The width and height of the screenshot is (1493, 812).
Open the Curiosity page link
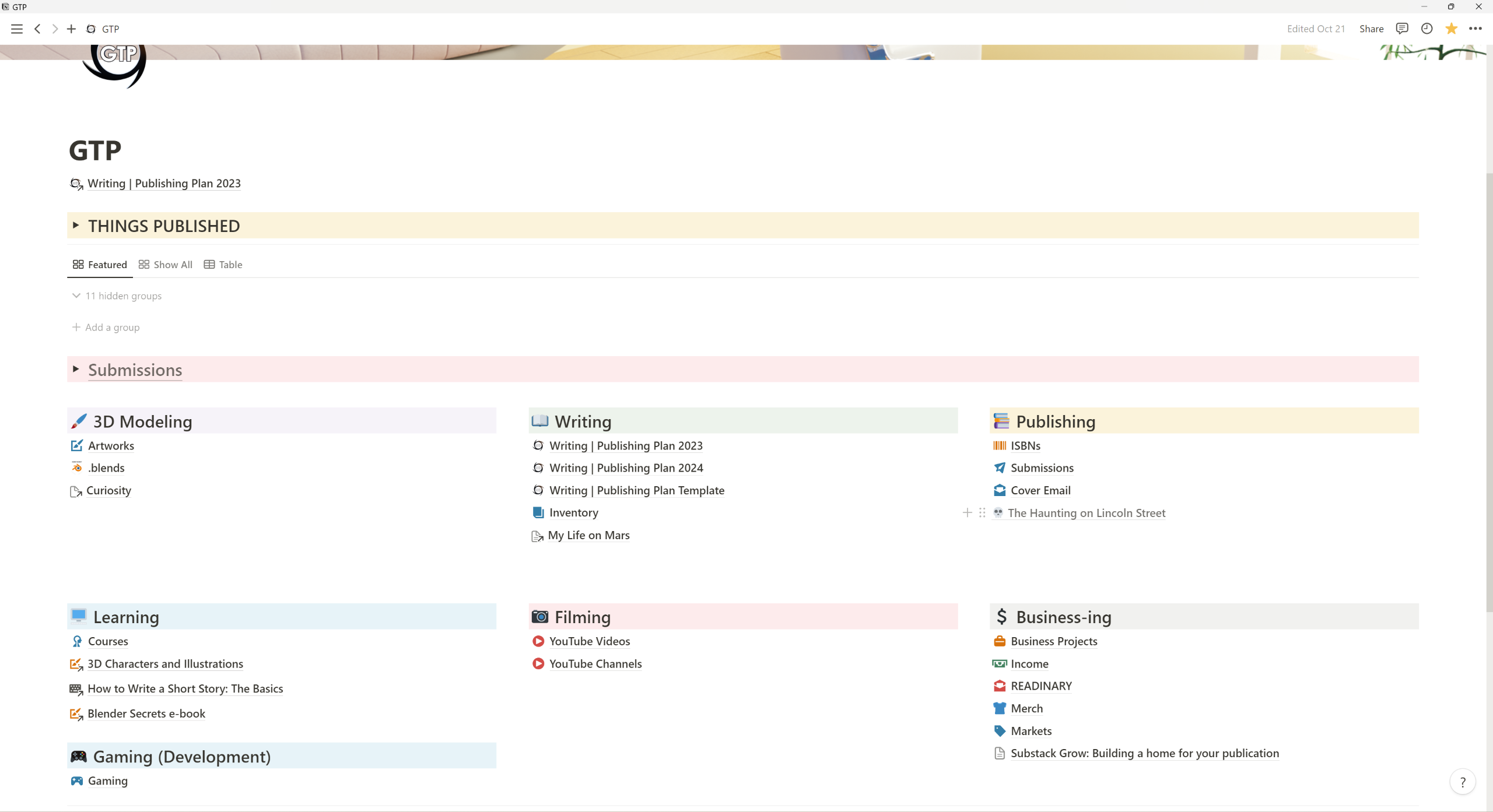coord(108,490)
